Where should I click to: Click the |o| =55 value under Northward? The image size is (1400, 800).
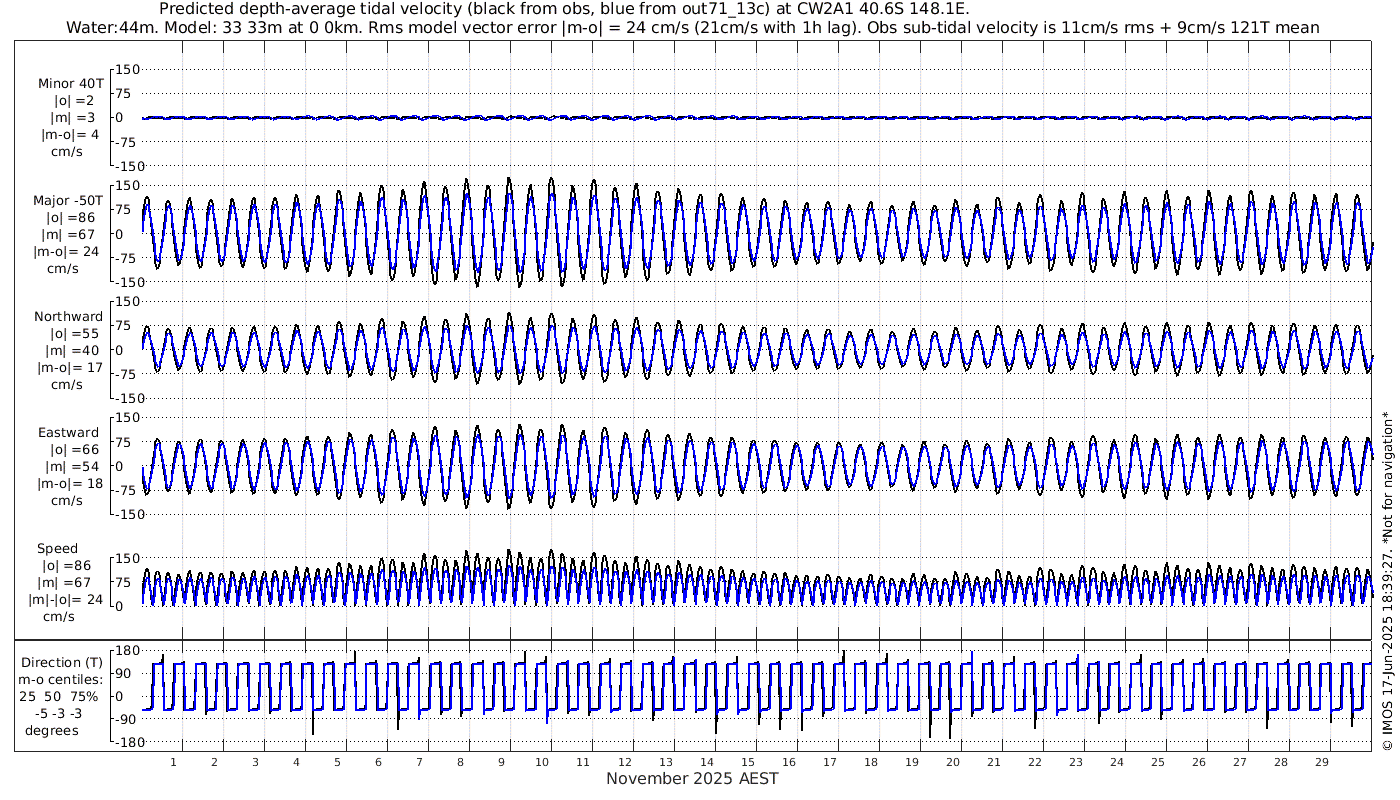68,333
